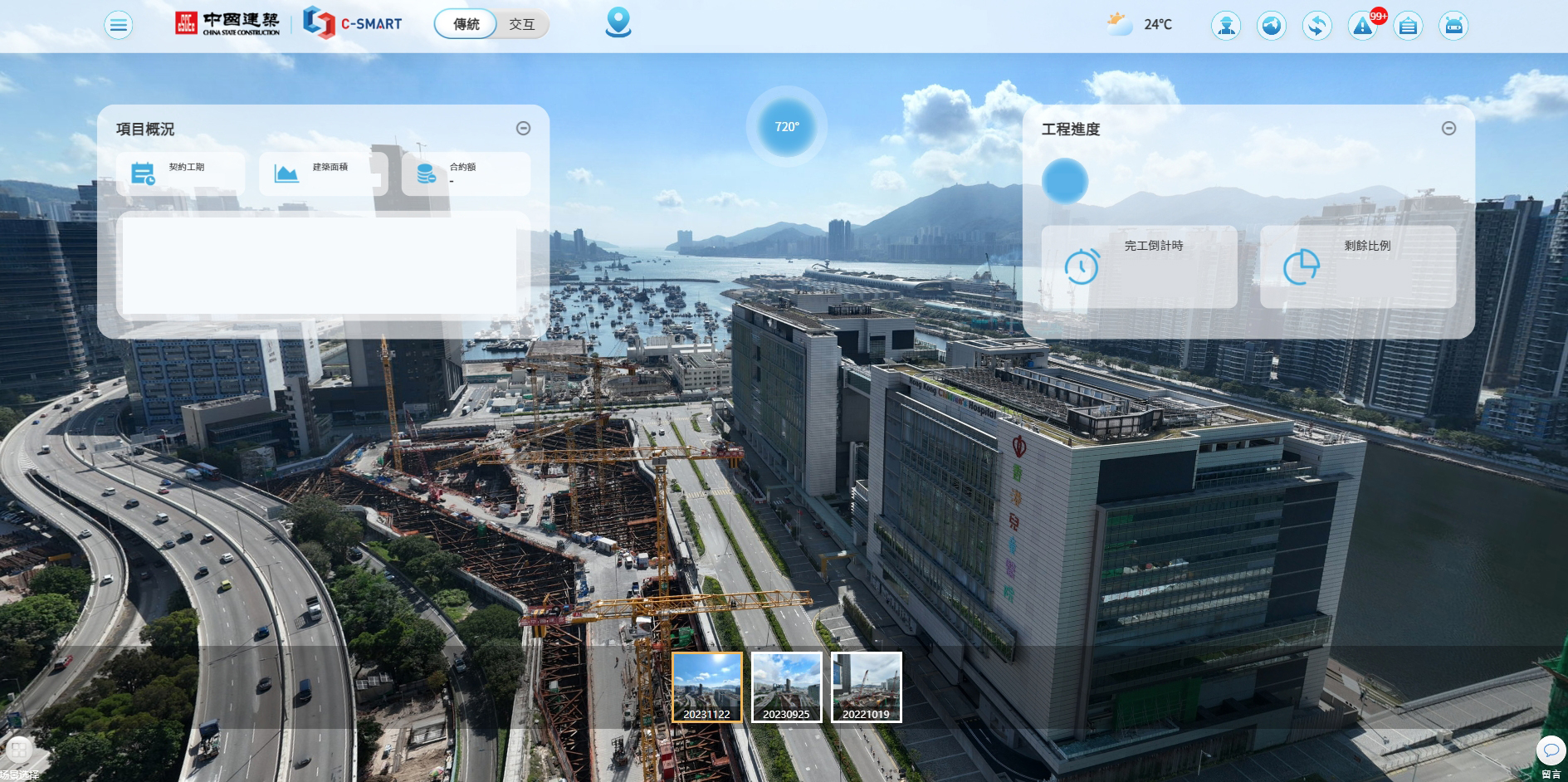Image resolution: width=1568 pixels, height=782 pixels.
Task: Open the robot assistant icon
Action: coord(1453,26)
